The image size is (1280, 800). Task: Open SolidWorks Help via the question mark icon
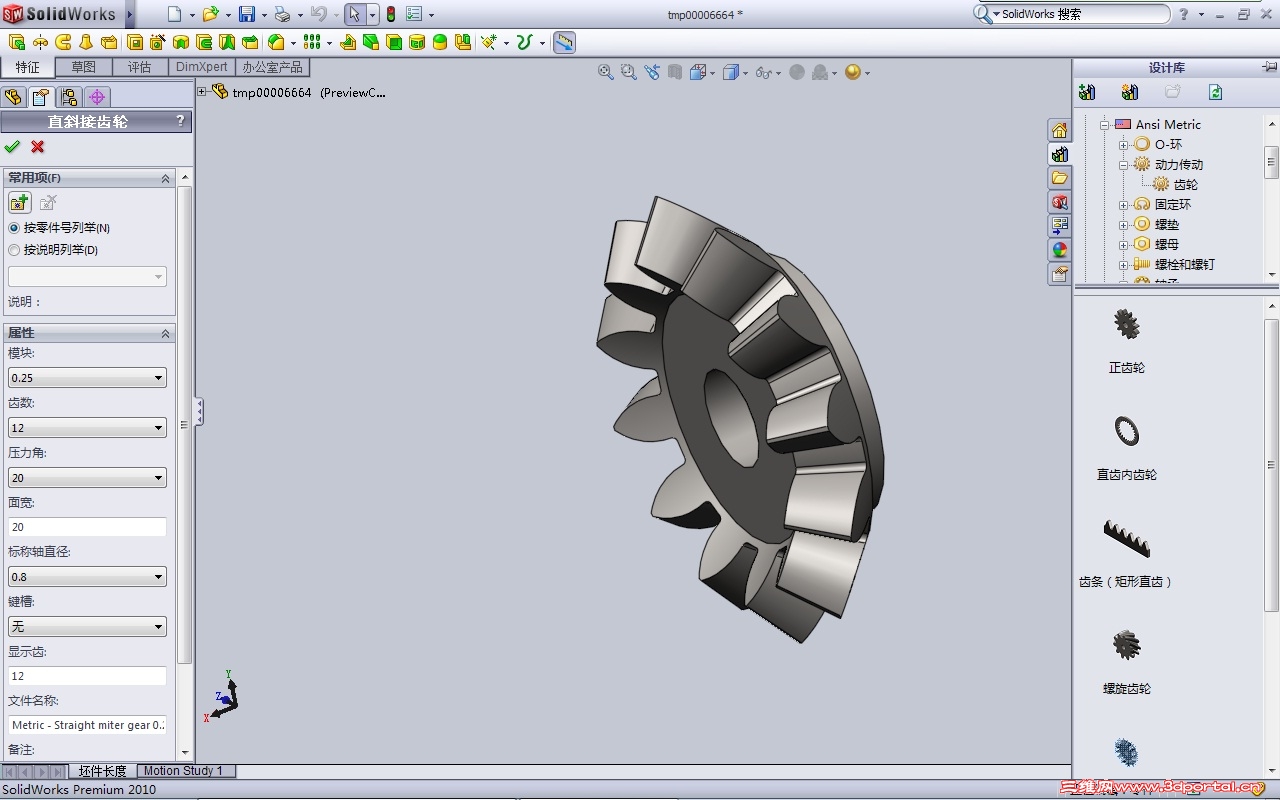pyautogui.click(x=1182, y=14)
